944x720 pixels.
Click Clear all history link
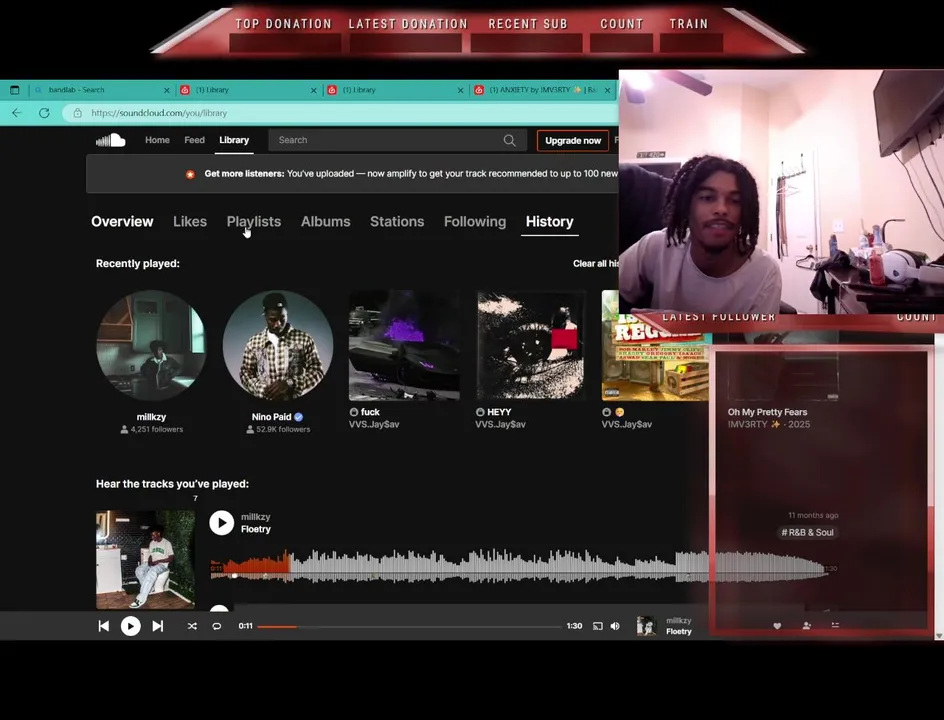(x=595, y=264)
